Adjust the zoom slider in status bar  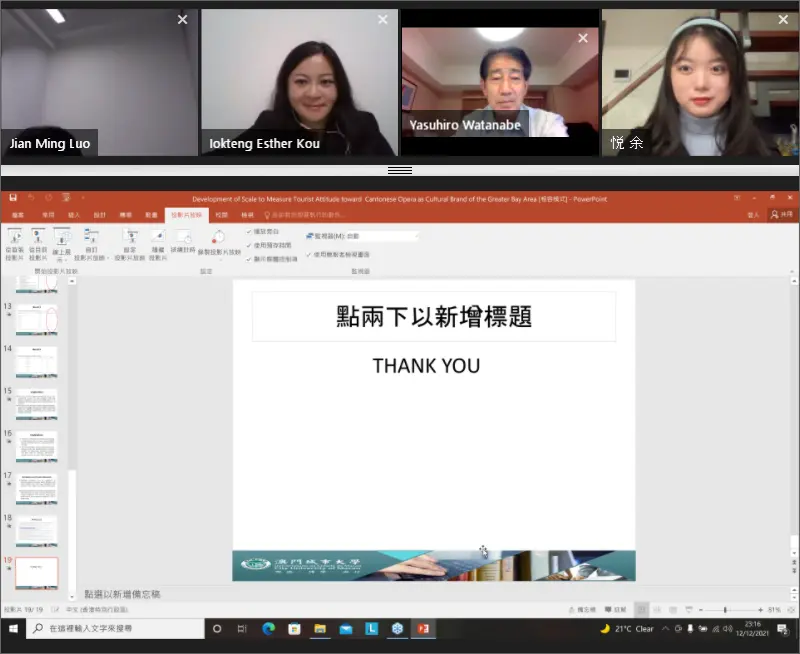click(x=724, y=609)
